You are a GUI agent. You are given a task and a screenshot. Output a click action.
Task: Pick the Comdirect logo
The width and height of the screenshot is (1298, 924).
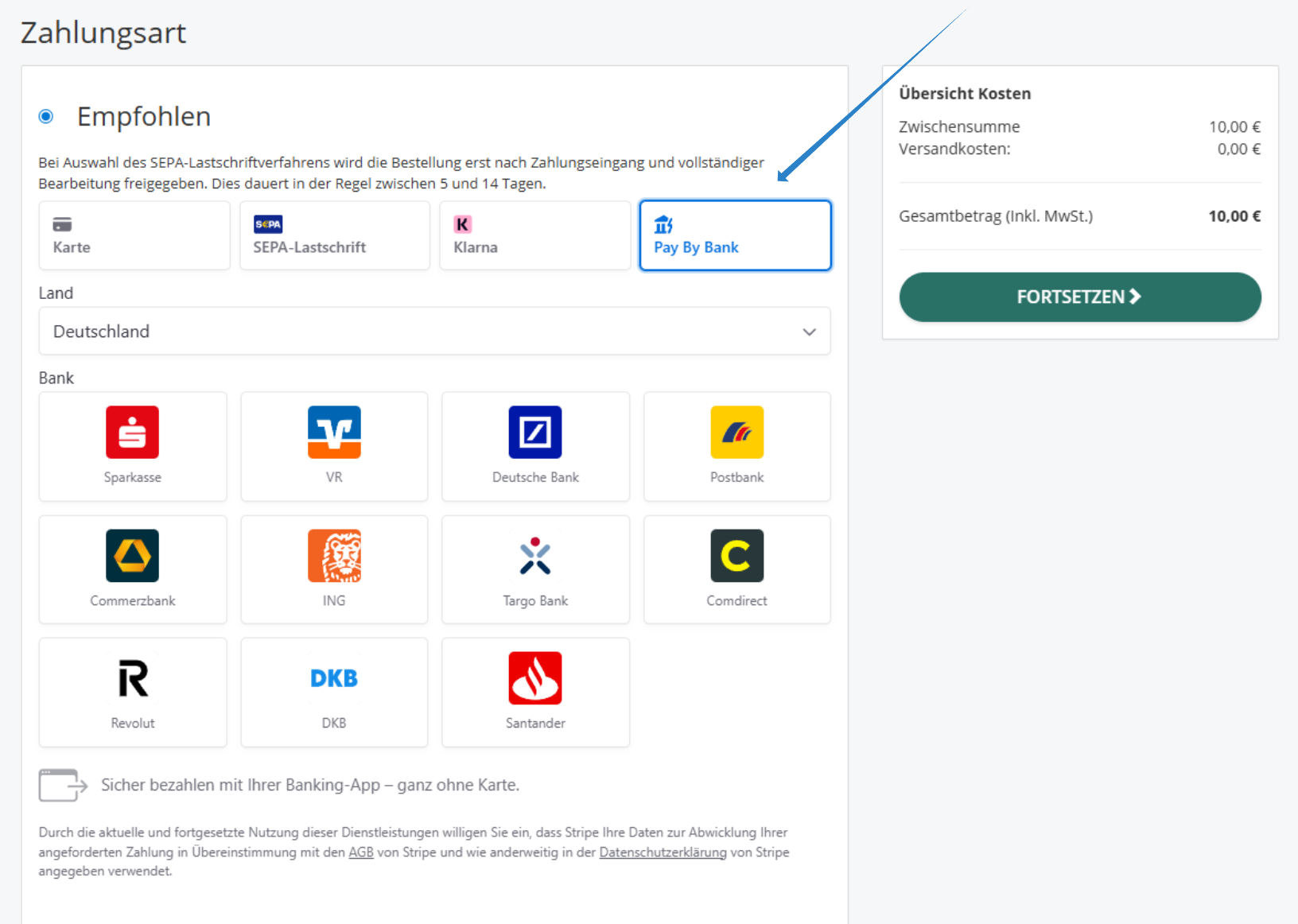tap(737, 556)
